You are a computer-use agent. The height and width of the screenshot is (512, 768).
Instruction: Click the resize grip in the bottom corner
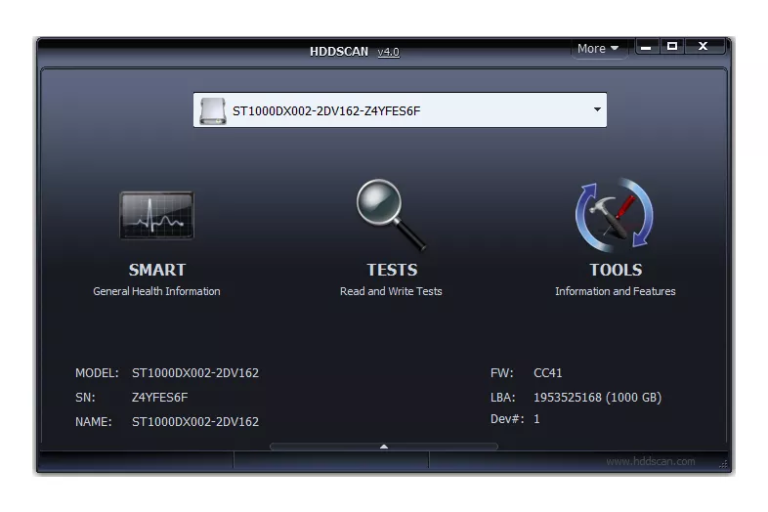click(724, 464)
